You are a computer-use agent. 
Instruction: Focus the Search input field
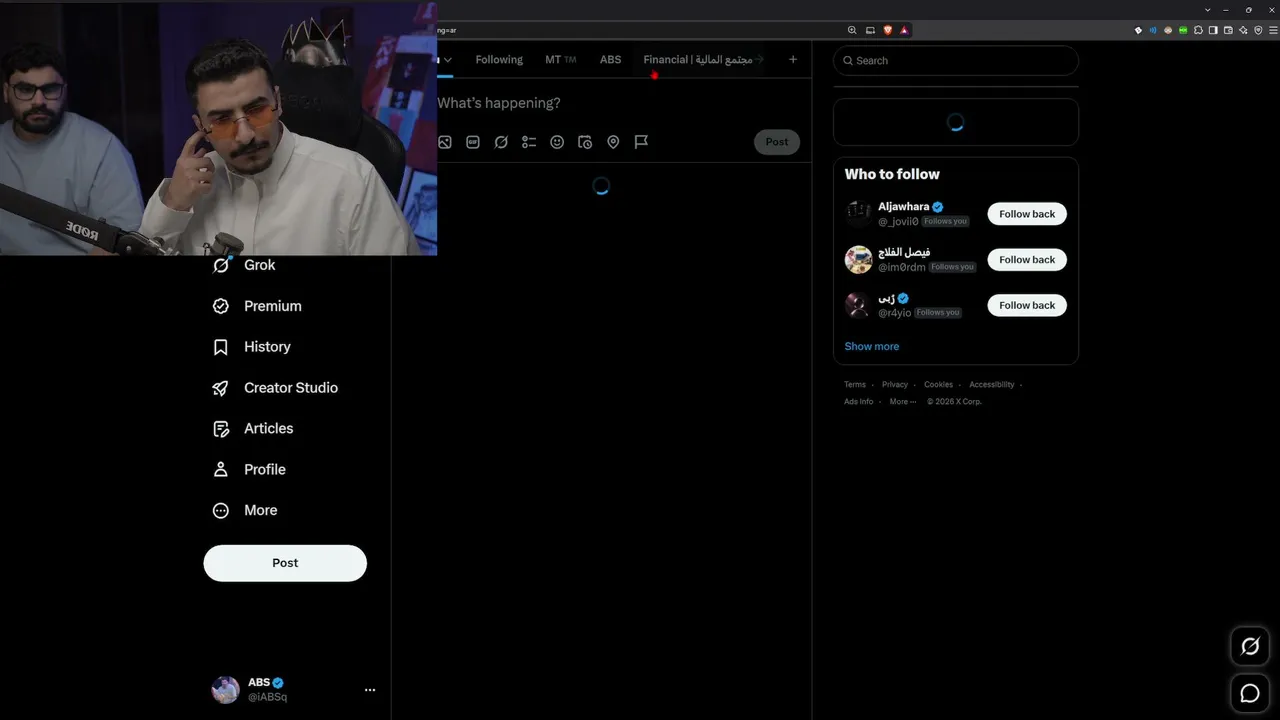(956, 61)
